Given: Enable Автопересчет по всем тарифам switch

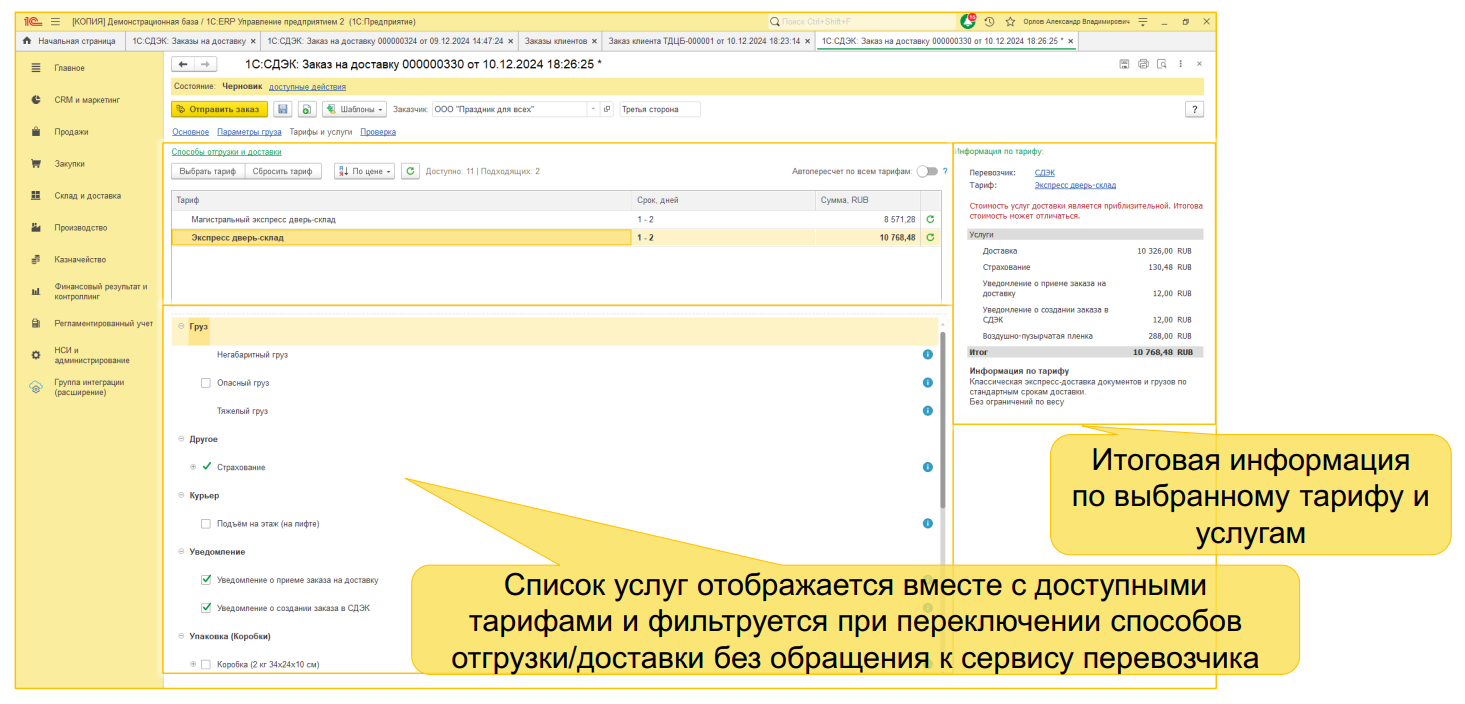Looking at the screenshot, I should (930, 171).
